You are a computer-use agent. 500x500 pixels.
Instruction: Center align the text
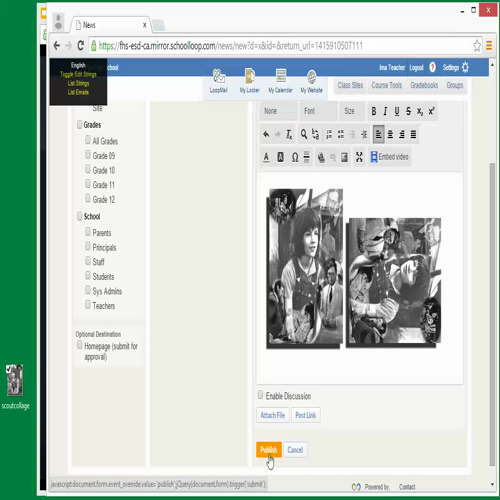point(390,134)
